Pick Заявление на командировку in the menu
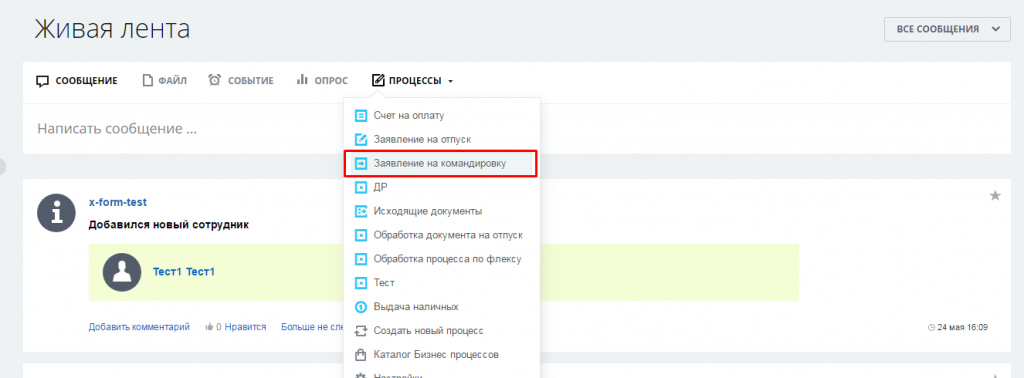1024x378 pixels. point(441,163)
